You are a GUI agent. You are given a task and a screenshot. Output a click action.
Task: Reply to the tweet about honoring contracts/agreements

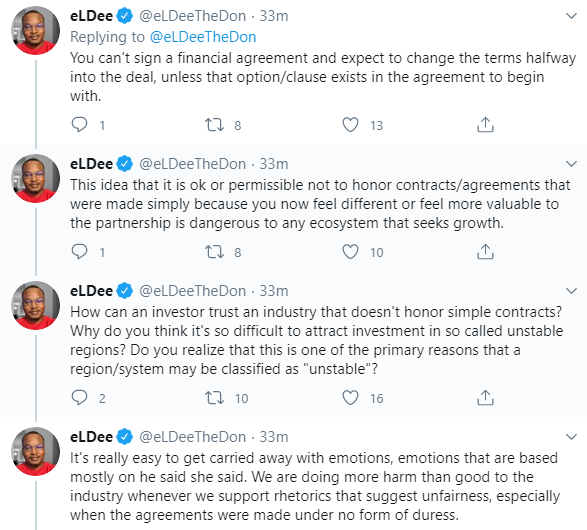pyautogui.click(x=79, y=252)
